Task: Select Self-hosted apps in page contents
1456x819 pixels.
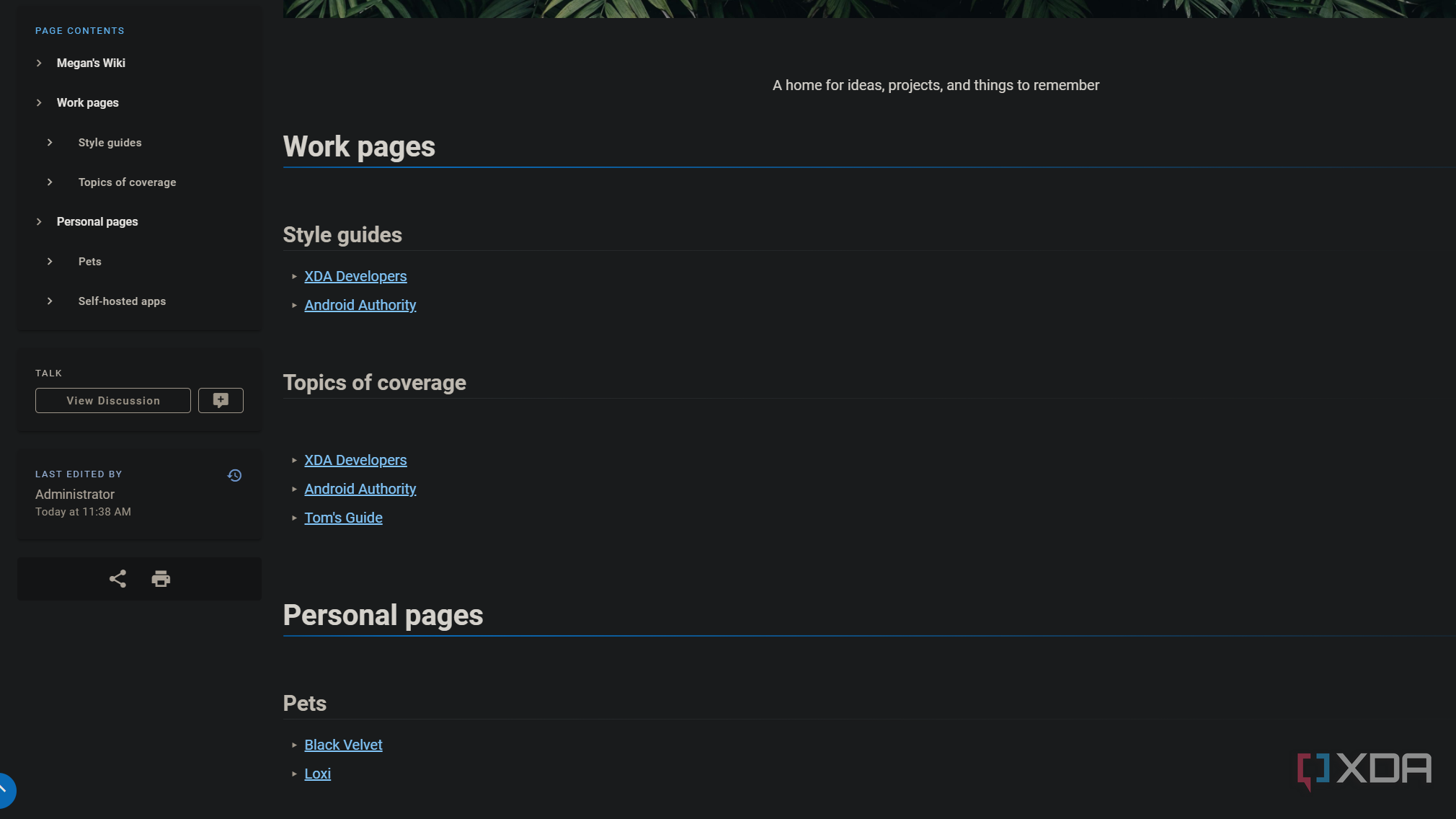Action: 123,301
